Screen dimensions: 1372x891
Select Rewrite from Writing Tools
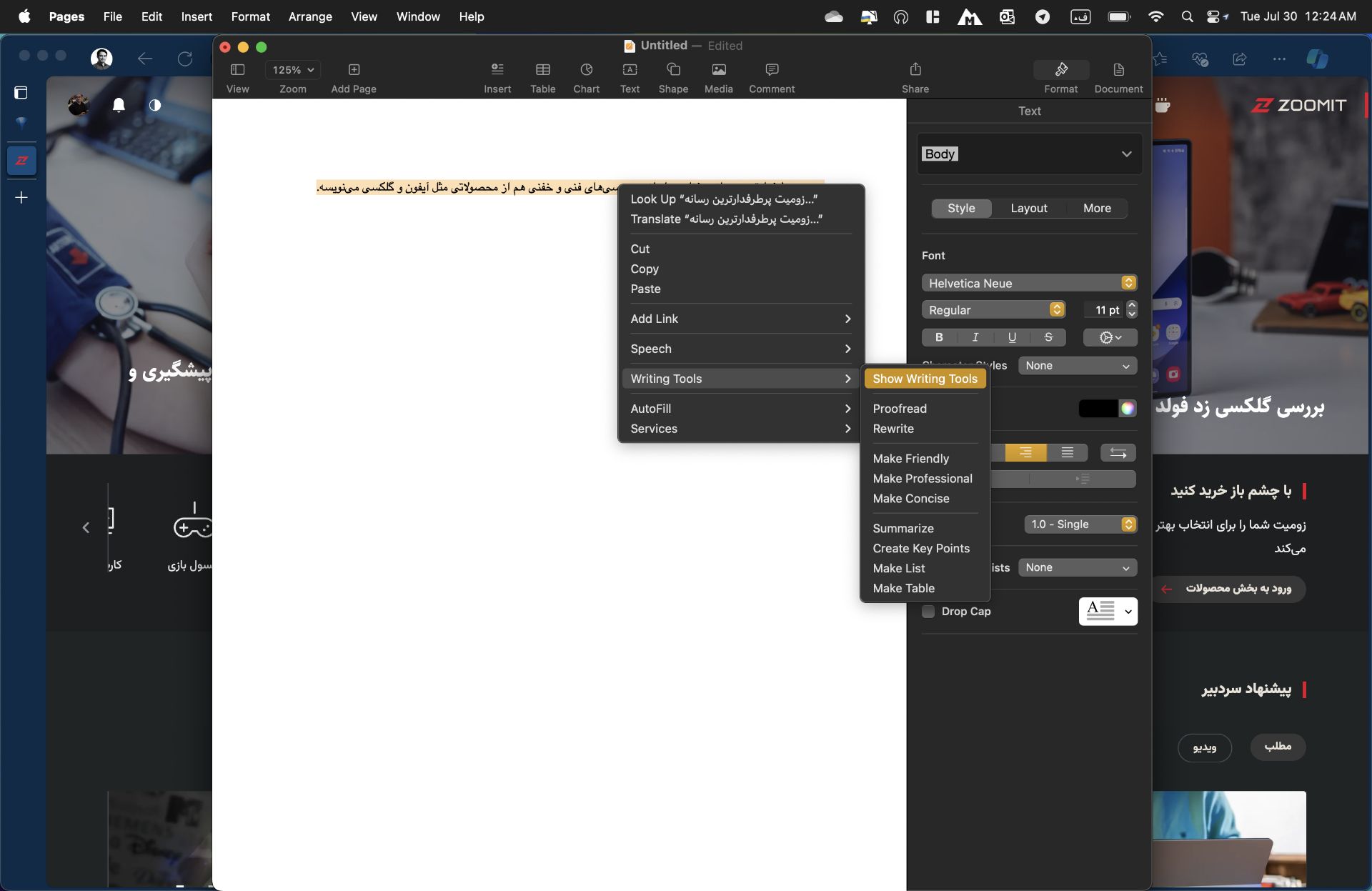click(x=893, y=428)
